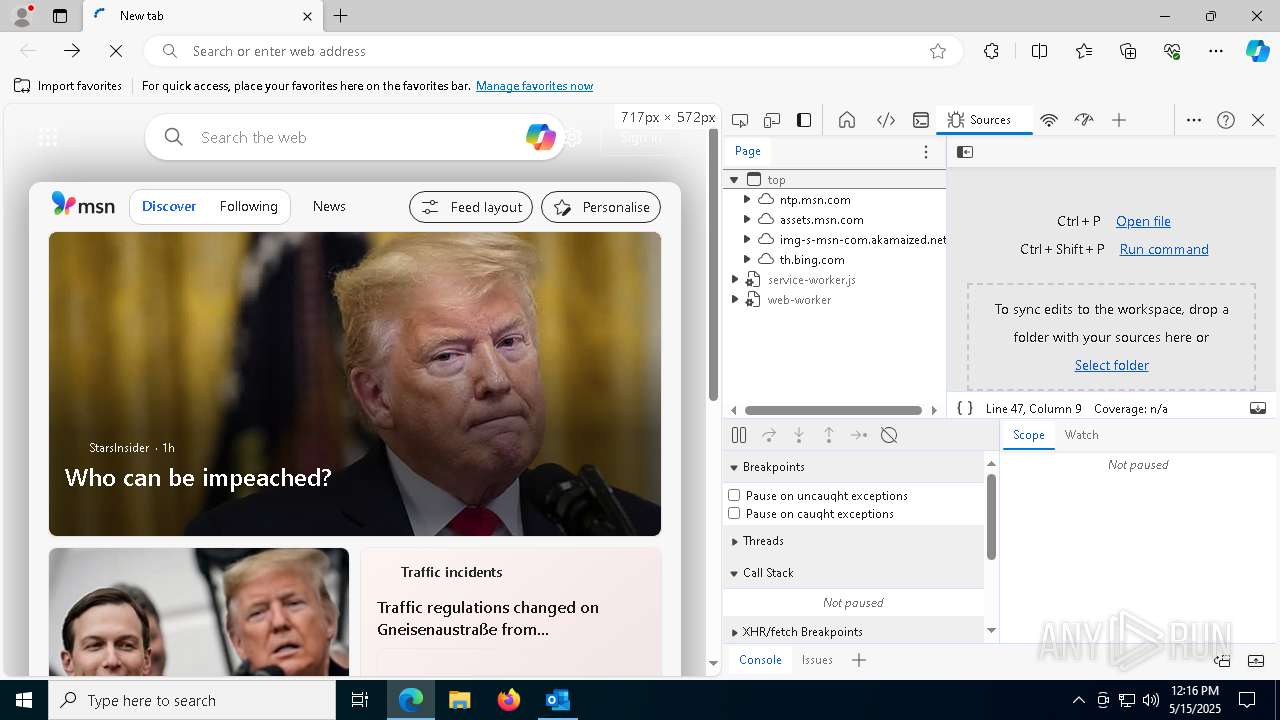This screenshot has width=1280, height=720.
Task: Open the Network tool in DevTools
Action: (x=1049, y=120)
